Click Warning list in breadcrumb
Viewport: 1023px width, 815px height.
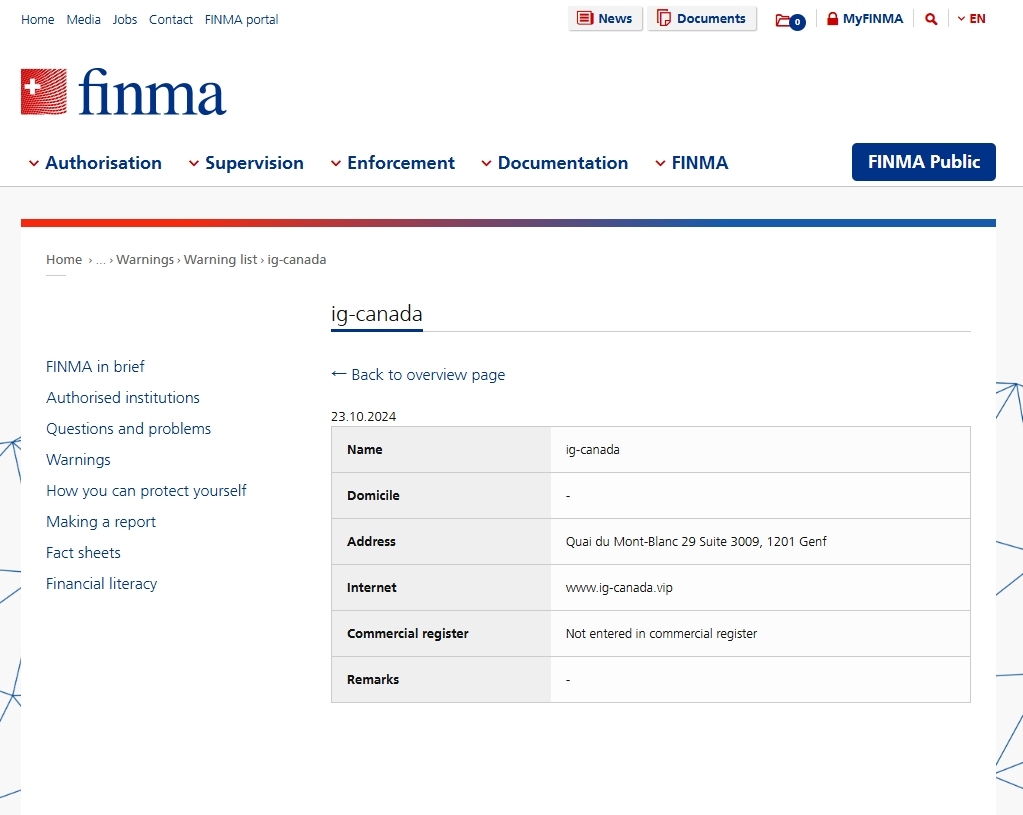(x=220, y=260)
